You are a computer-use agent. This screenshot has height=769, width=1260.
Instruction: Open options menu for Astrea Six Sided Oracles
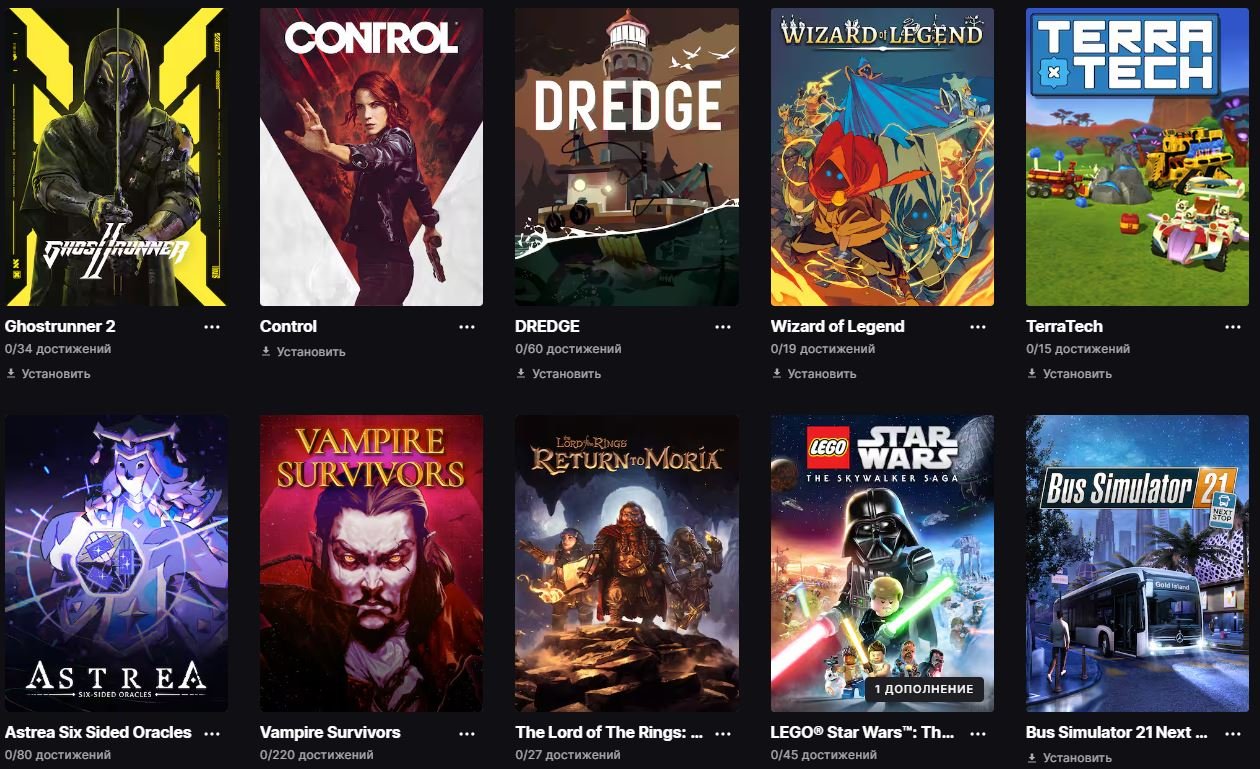[212, 733]
